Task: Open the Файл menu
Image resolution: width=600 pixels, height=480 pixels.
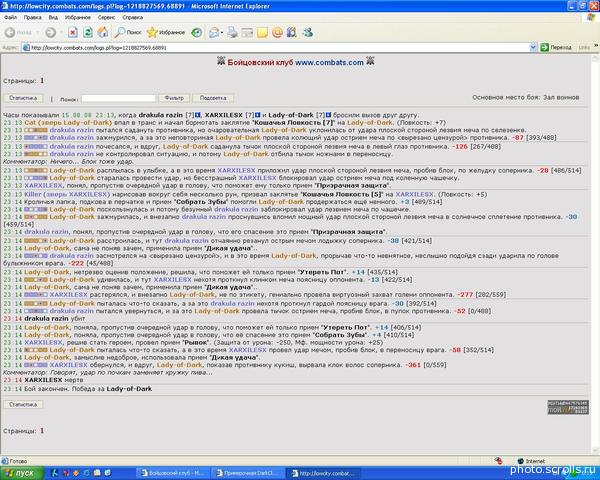Action: pyautogui.click(x=10, y=17)
